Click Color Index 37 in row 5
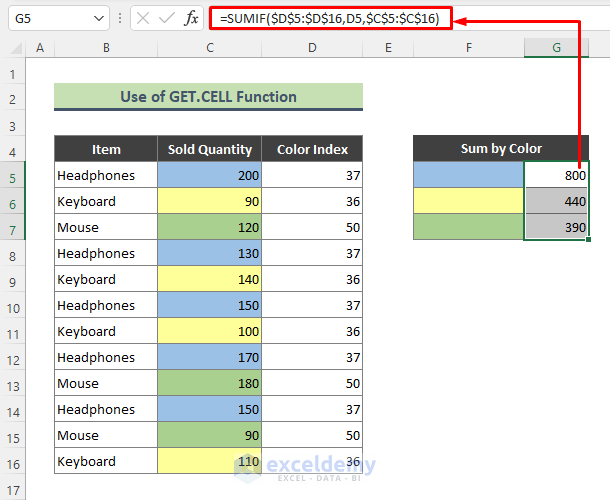This screenshot has width=610, height=500. [x=312, y=175]
